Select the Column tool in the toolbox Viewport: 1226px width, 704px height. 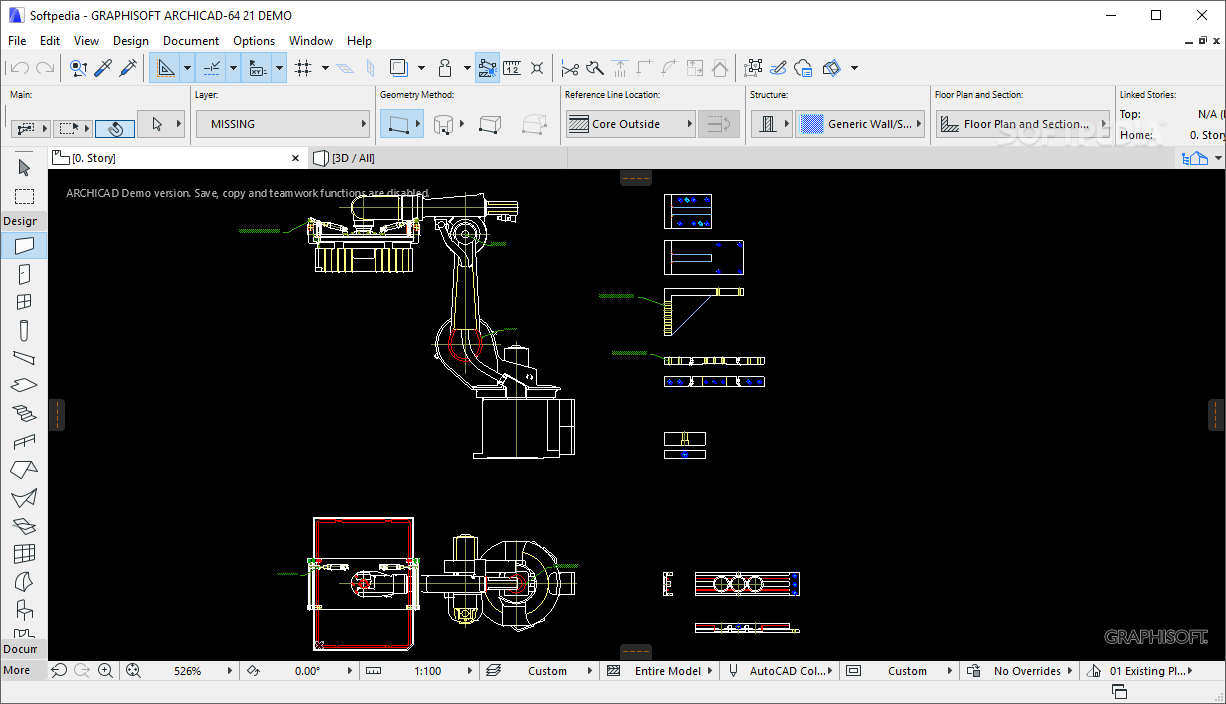[x=25, y=329]
